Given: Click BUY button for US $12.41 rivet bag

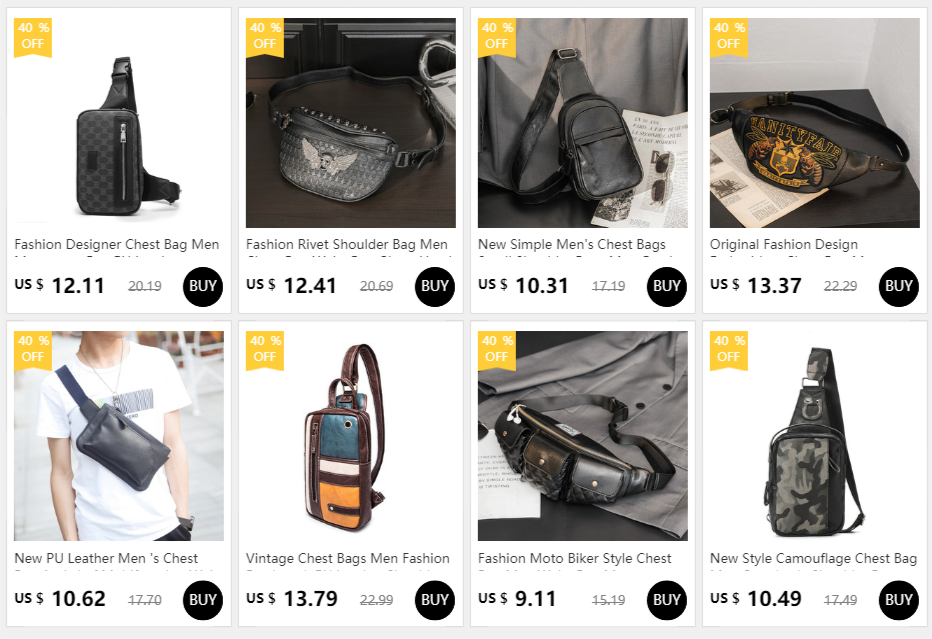Looking at the screenshot, I should (434, 287).
